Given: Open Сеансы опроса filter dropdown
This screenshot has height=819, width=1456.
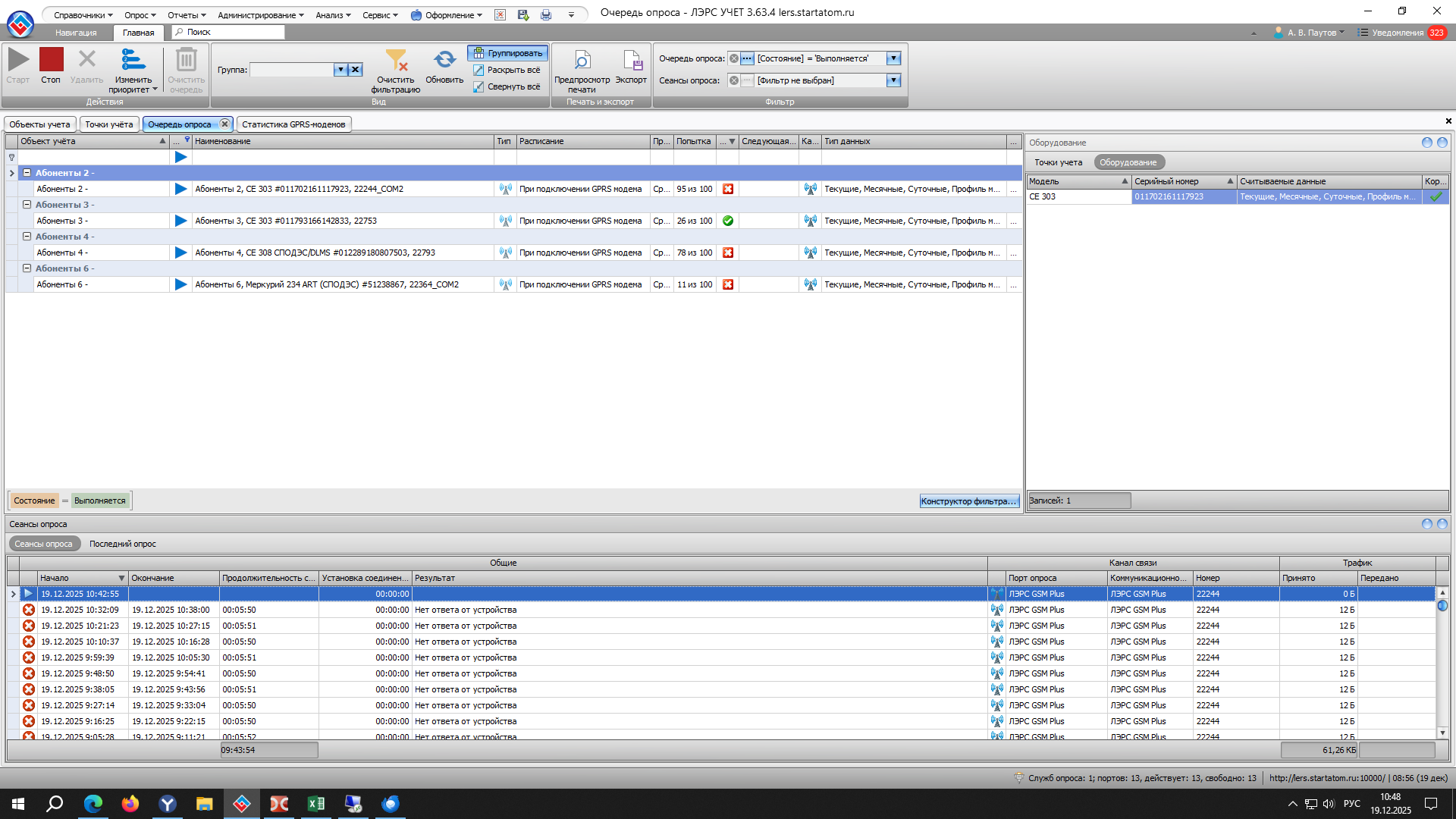Looking at the screenshot, I should click(x=893, y=80).
